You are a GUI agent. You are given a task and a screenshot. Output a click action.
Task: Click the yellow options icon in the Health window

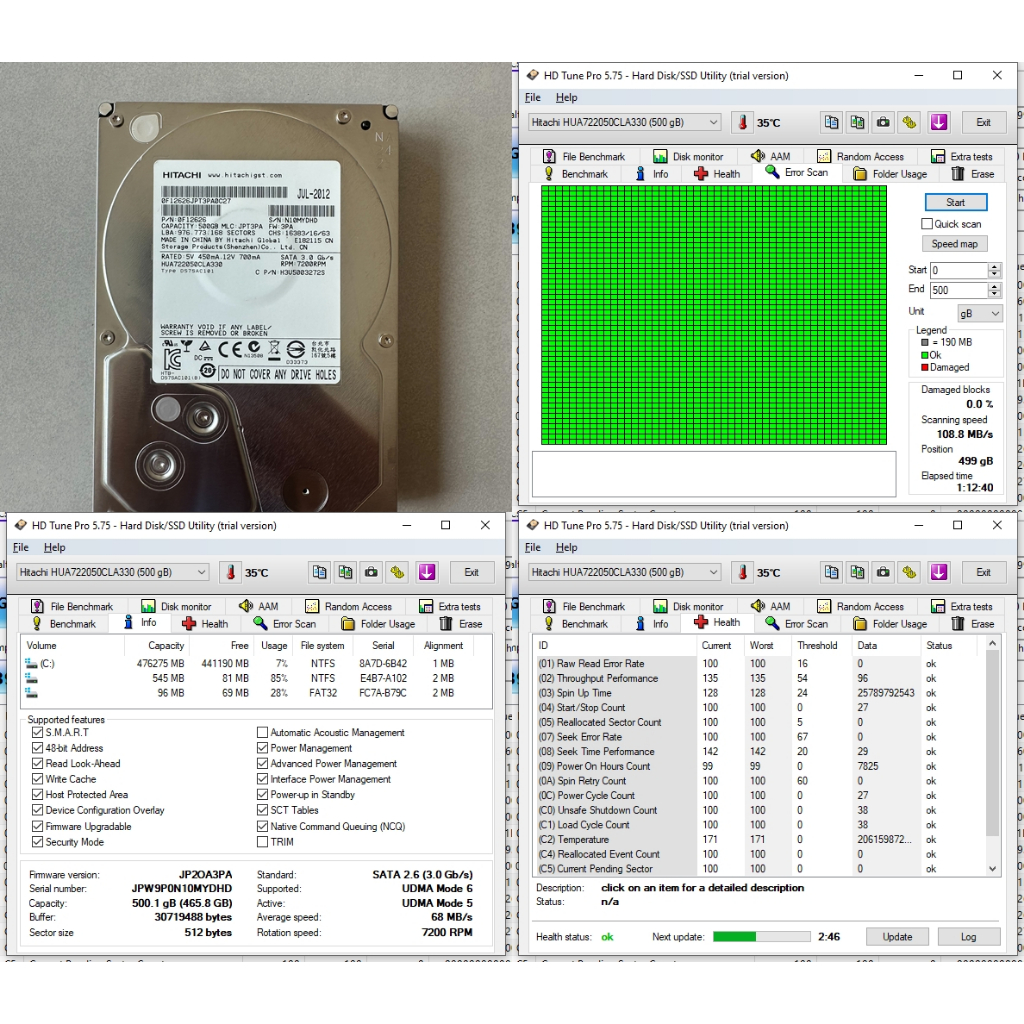coord(909,572)
